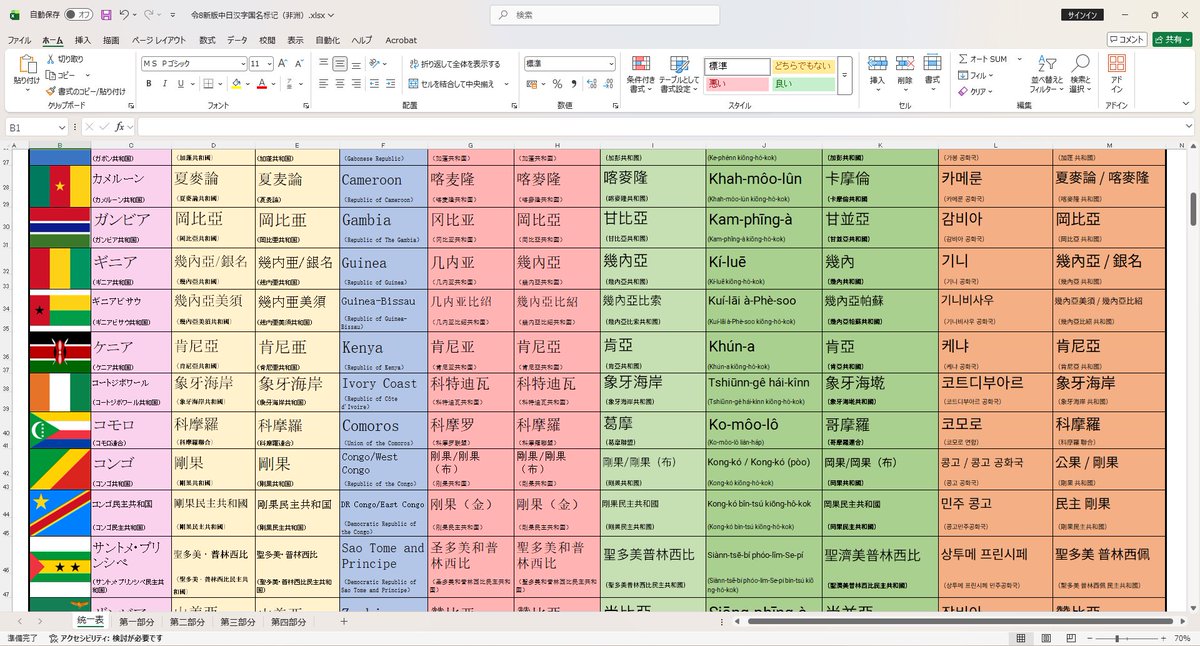Click the add-ins (アドイン) icon
The height and width of the screenshot is (646, 1200).
click(x=1116, y=75)
